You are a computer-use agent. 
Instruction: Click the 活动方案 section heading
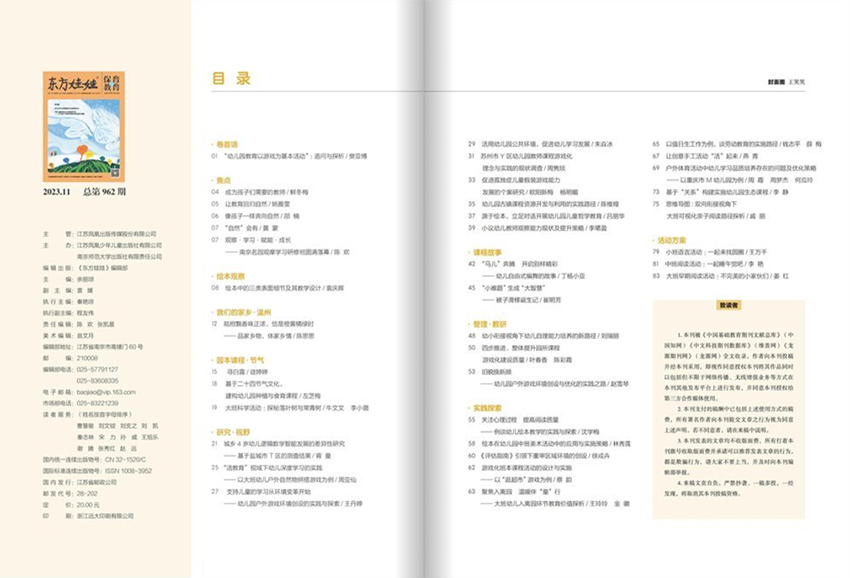coord(671,241)
